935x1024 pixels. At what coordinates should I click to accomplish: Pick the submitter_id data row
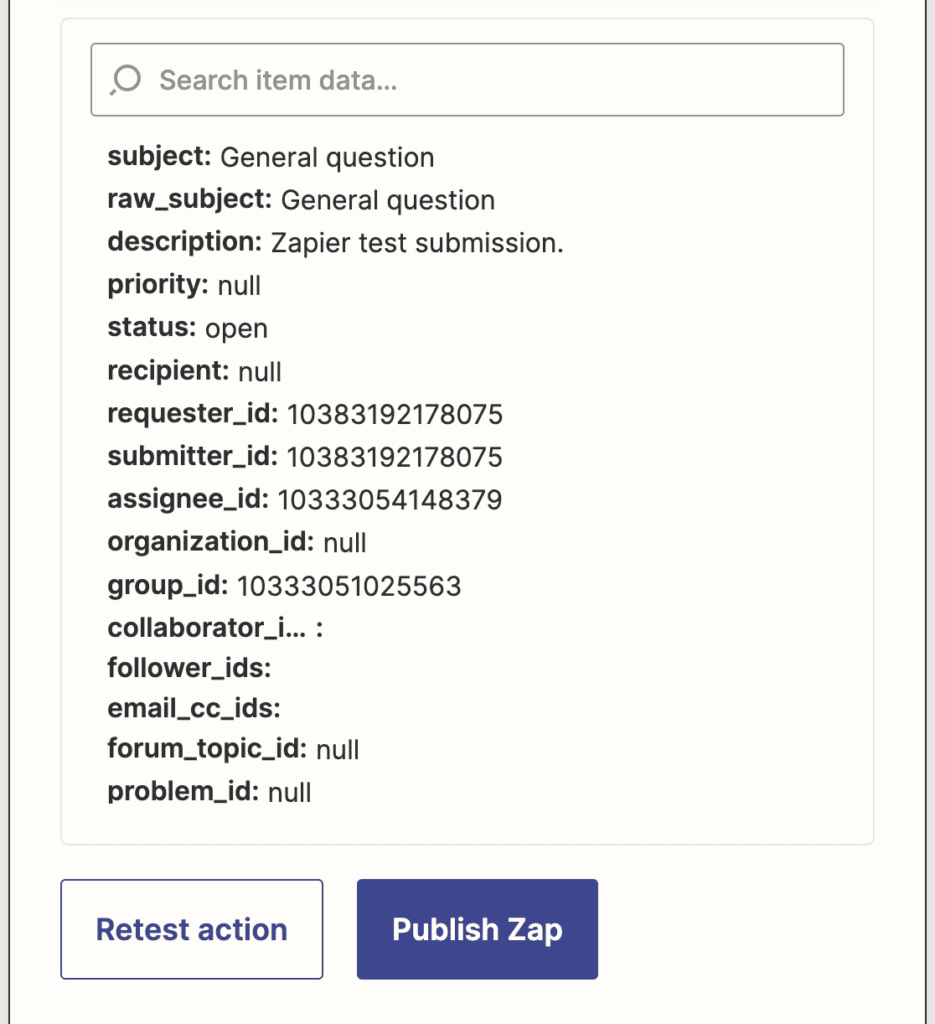305,457
